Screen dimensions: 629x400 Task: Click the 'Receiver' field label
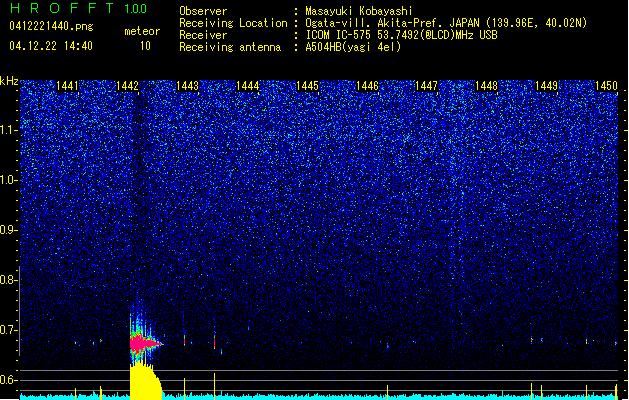(x=203, y=35)
